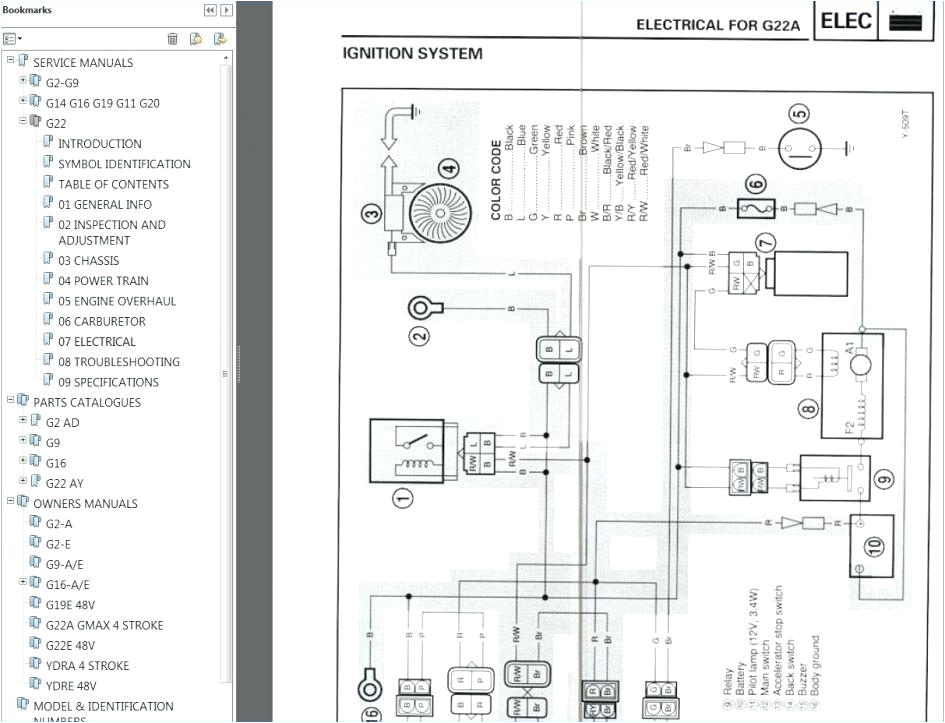Image resolution: width=945 pixels, height=723 pixels.
Task: Click the right-arrow button in Bookmarks header
Action: [226, 10]
